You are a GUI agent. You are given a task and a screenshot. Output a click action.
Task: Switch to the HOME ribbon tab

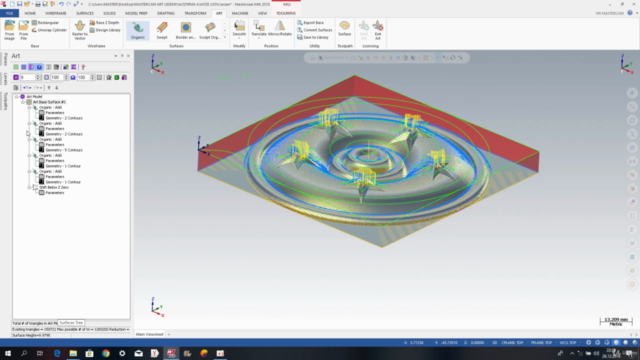pyautogui.click(x=30, y=13)
